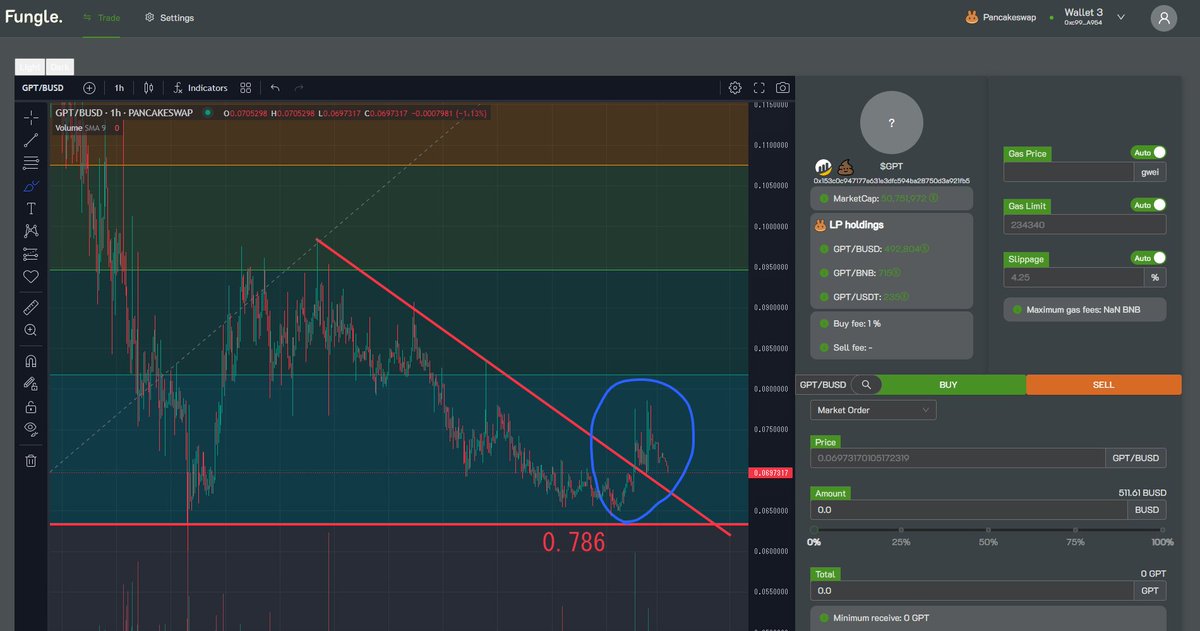Click the search icon beside GPT/BUSD
This screenshot has height=631, width=1200.
866,384
